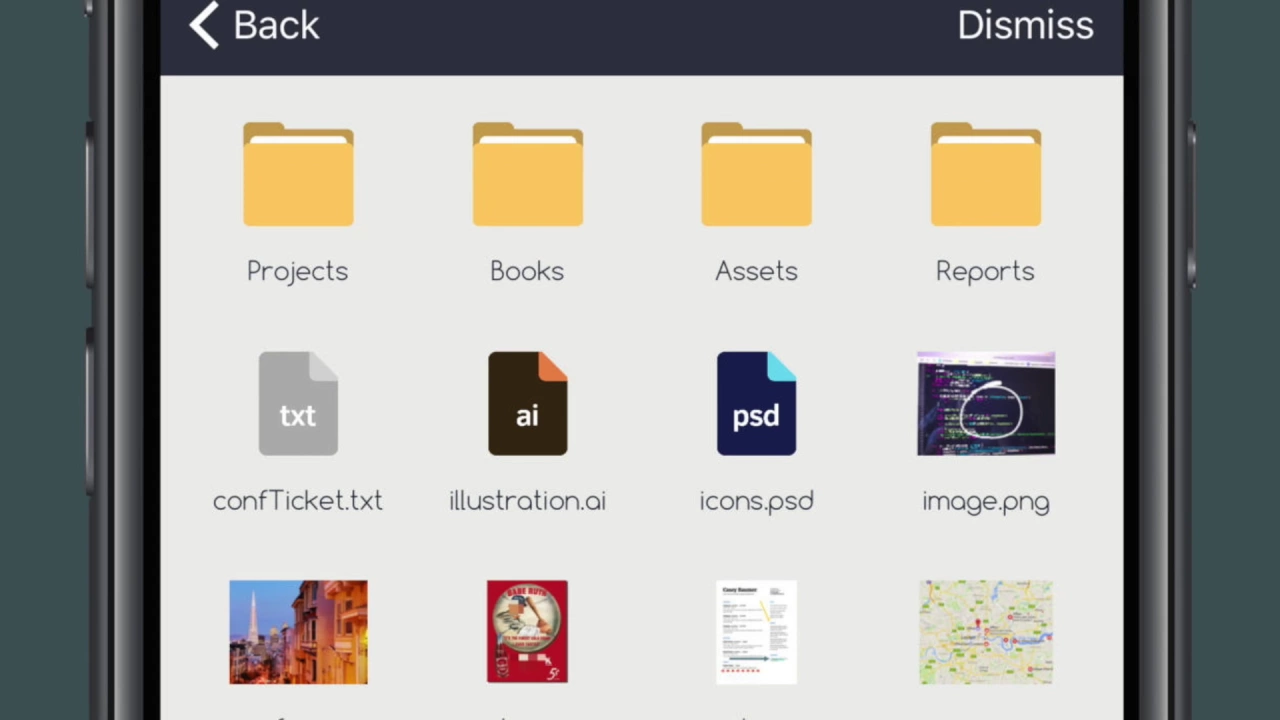Open the Books folder icon
1280x720 pixels.
coord(527,174)
